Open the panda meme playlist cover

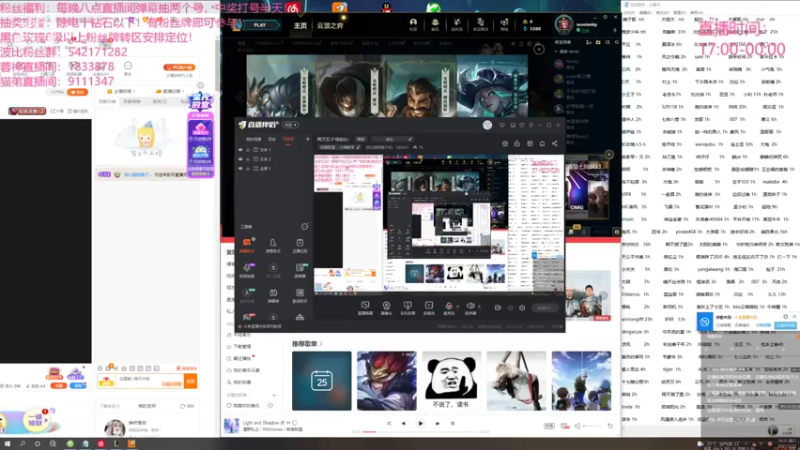pos(452,381)
